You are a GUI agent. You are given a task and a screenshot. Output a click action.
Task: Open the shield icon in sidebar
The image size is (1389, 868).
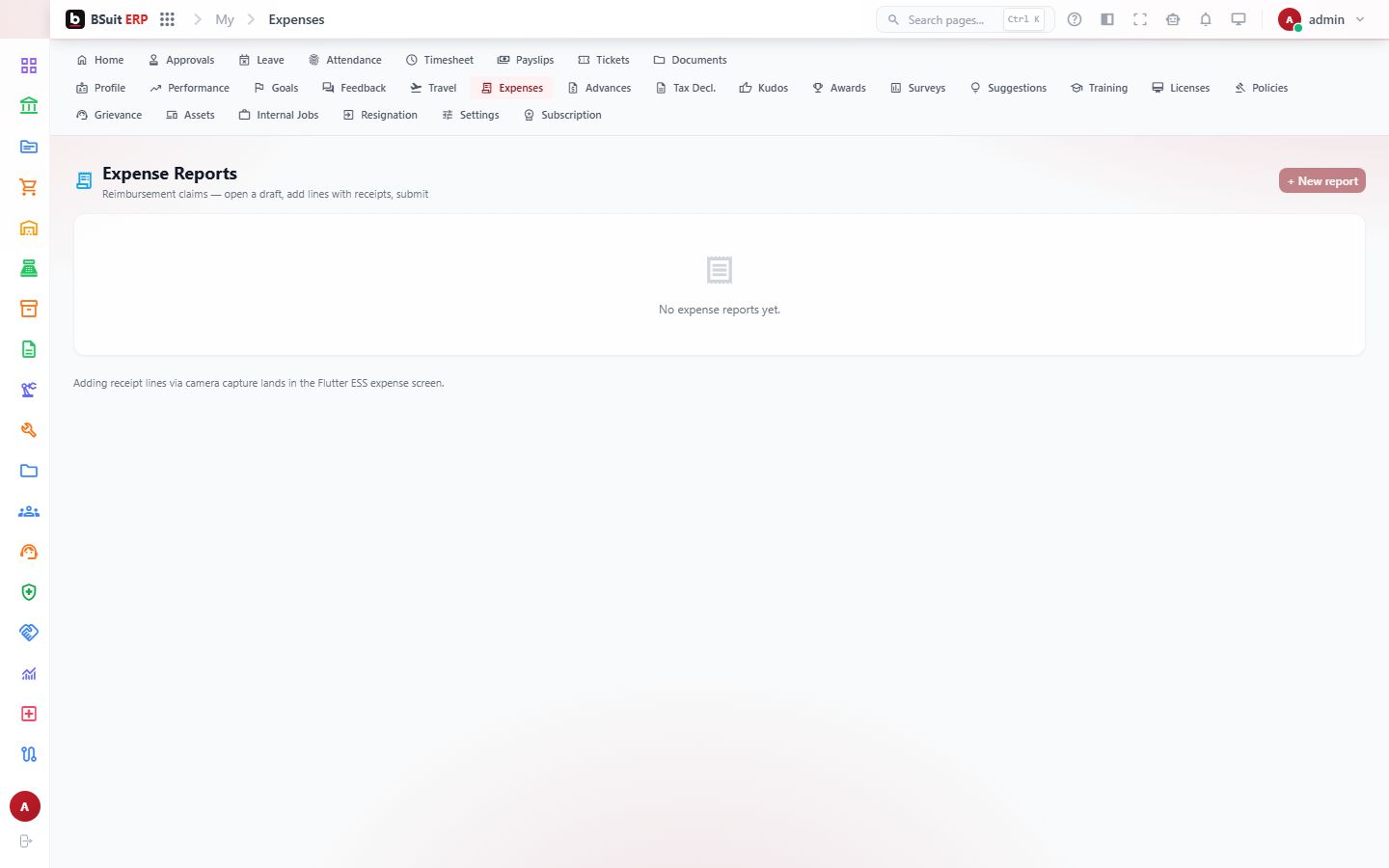(29, 592)
